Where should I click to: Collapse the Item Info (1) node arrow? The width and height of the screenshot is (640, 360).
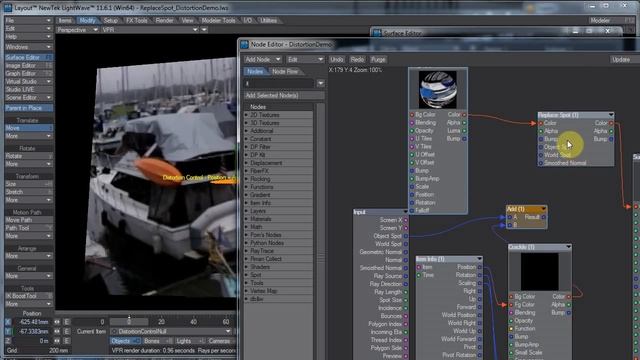[479, 259]
